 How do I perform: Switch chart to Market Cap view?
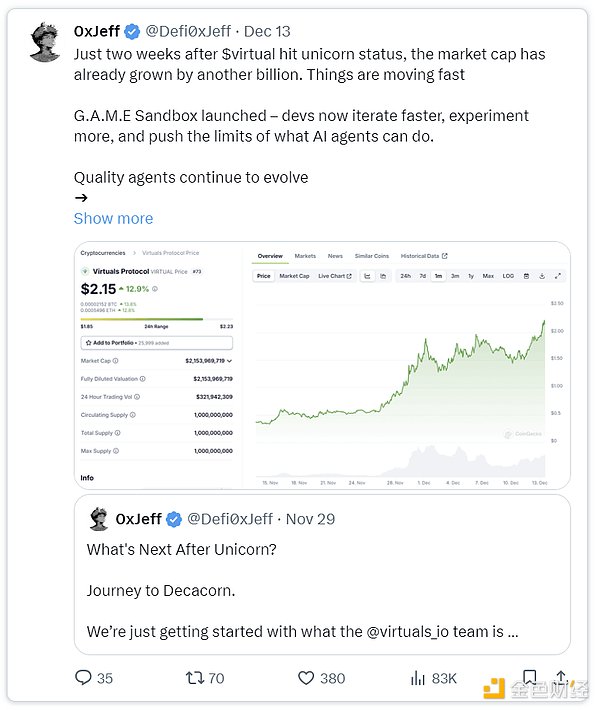click(x=294, y=276)
